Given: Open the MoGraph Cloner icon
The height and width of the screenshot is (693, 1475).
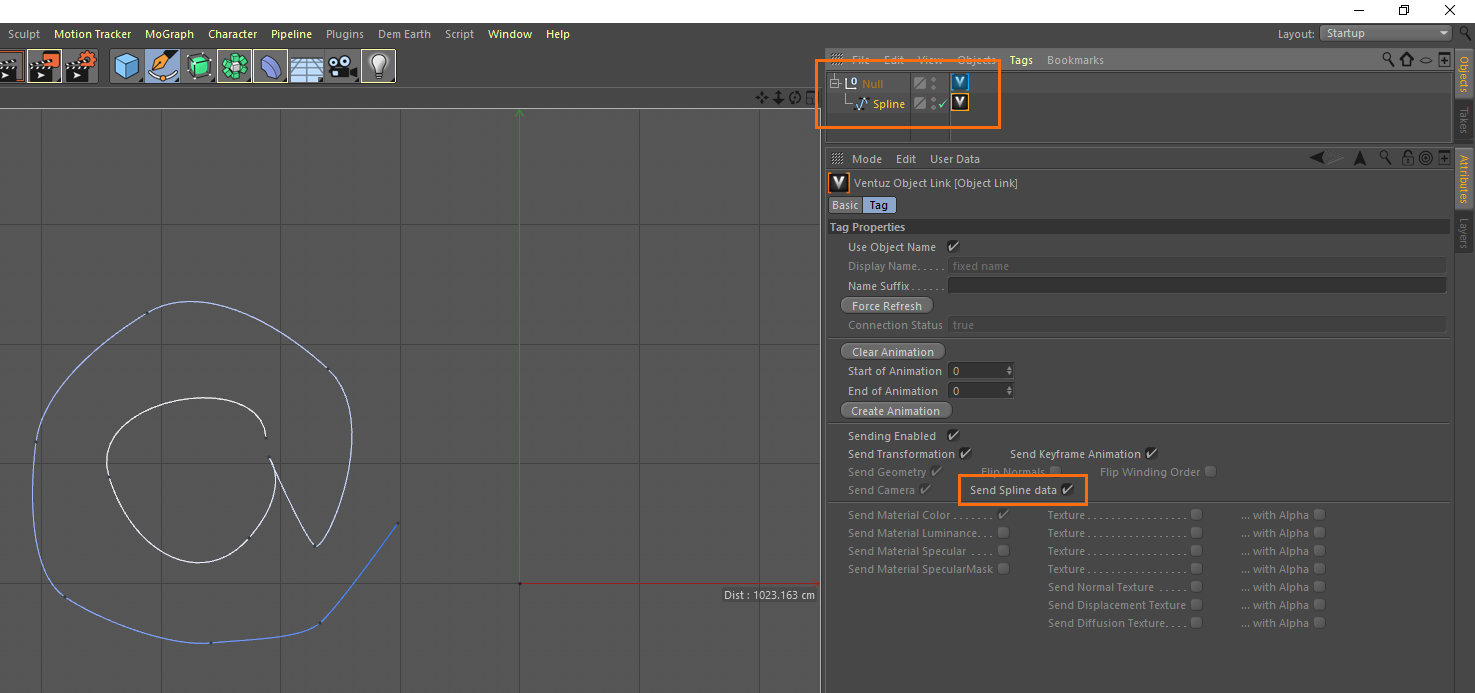Looking at the screenshot, I should (x=234, y=66).
